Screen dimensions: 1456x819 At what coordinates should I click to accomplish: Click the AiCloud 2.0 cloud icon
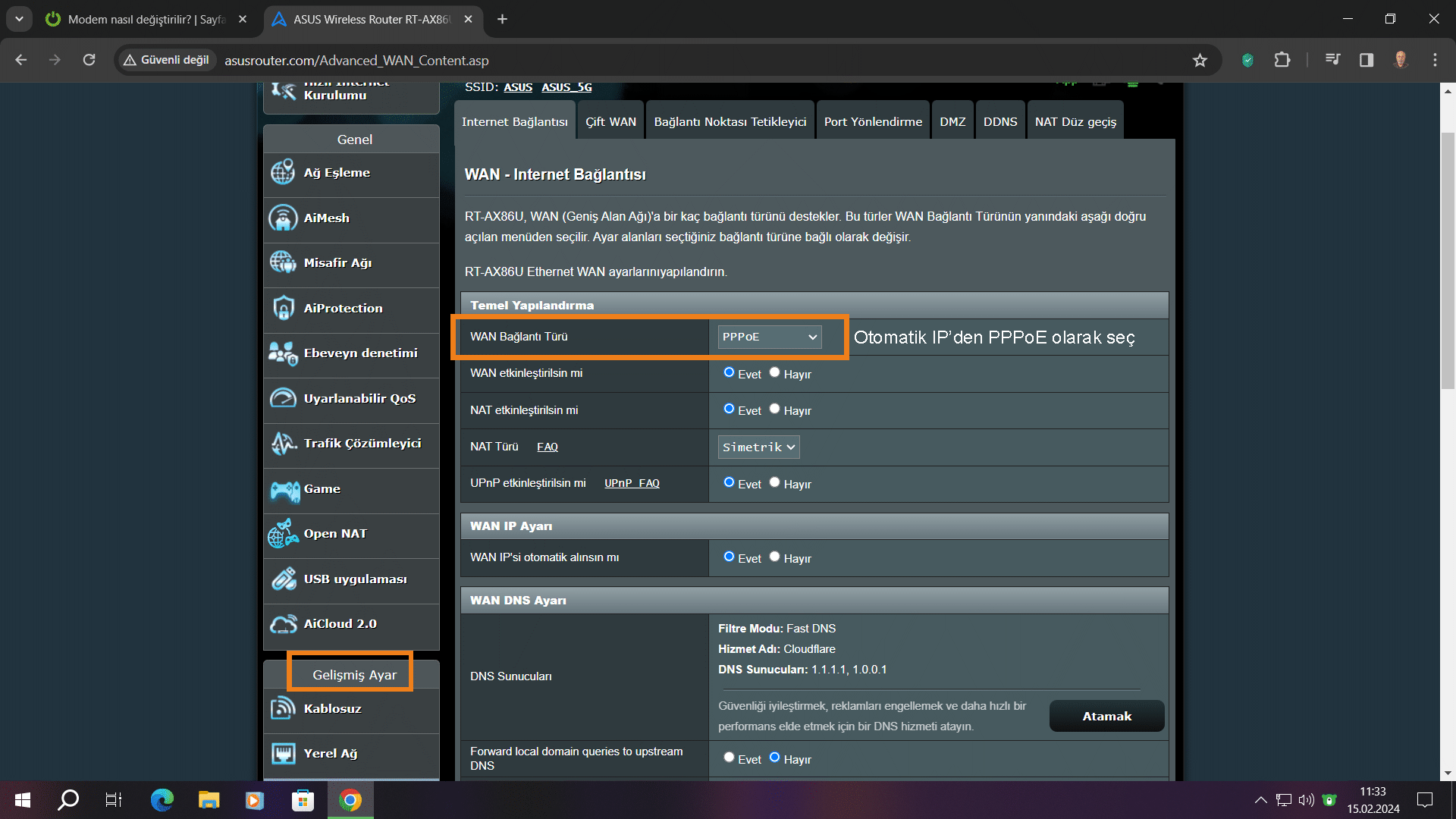tap(283, 624)
